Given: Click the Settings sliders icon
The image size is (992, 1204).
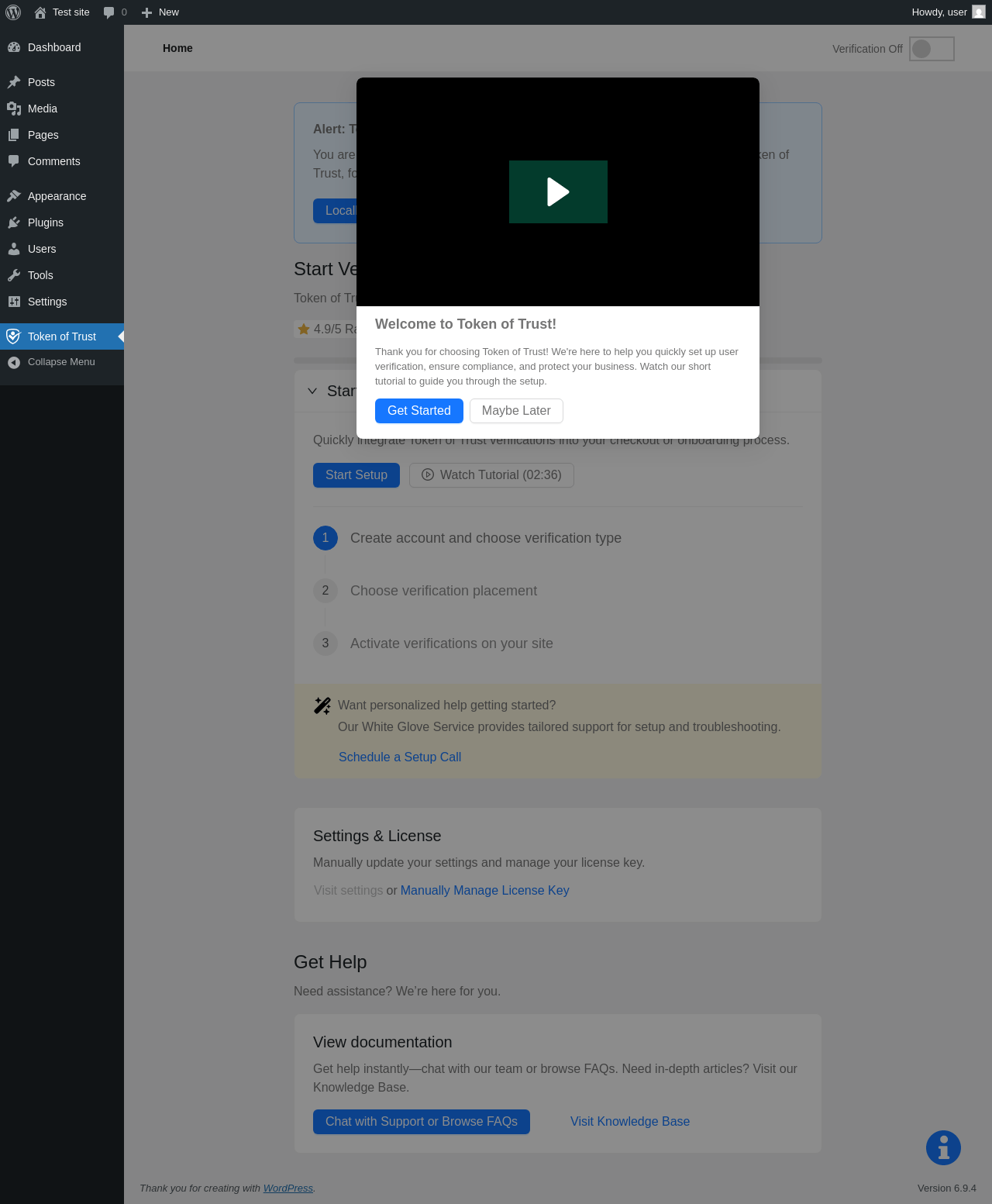Looking at the screenshot, I should click(14, 302).
